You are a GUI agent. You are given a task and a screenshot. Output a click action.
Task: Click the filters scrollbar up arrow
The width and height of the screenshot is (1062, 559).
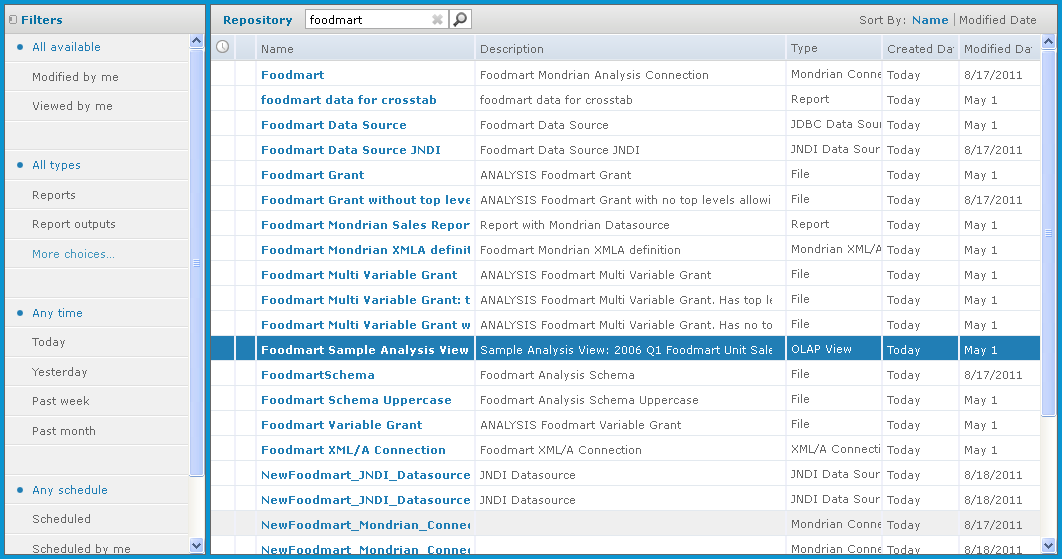click(x=196, y=41)
